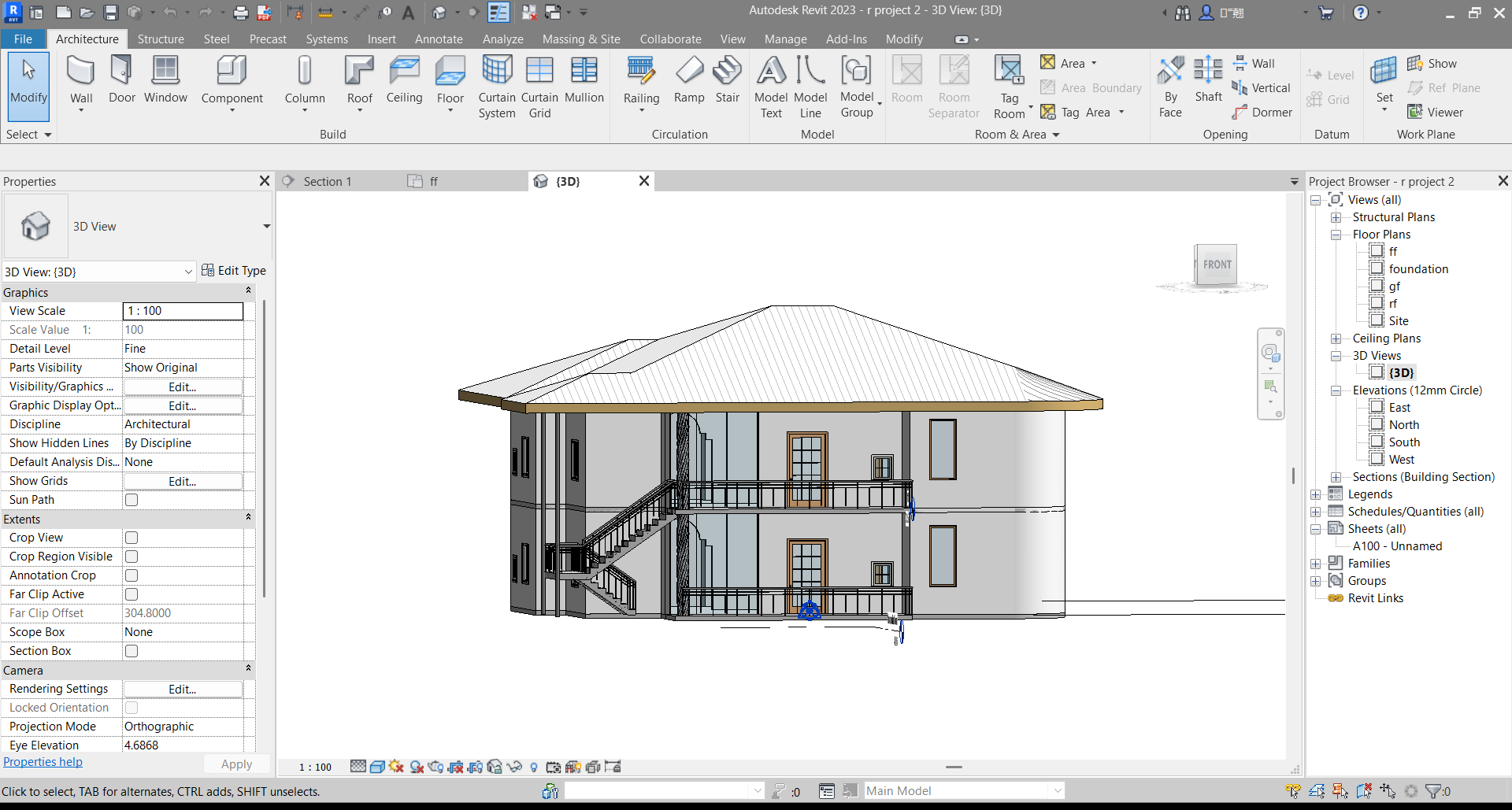1512x810 pixels.
Task: Open the File menu
Action: coord(23,39)
